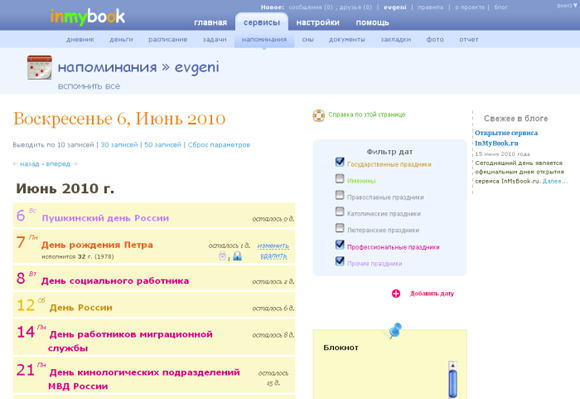
Task: Go to расписание section
Action: (168, 40)
